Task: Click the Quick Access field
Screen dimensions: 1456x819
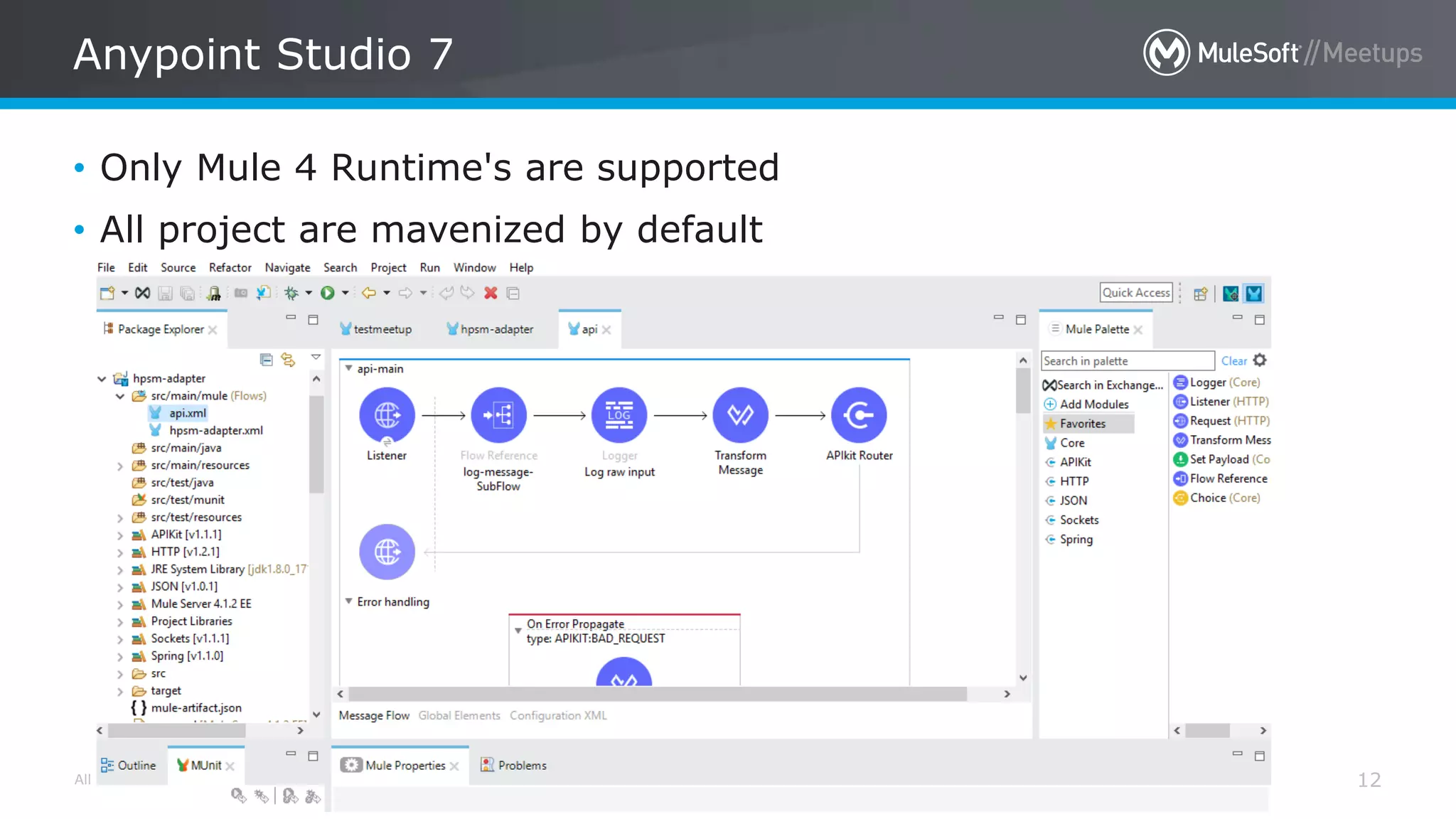Action: pos(1136,292)
